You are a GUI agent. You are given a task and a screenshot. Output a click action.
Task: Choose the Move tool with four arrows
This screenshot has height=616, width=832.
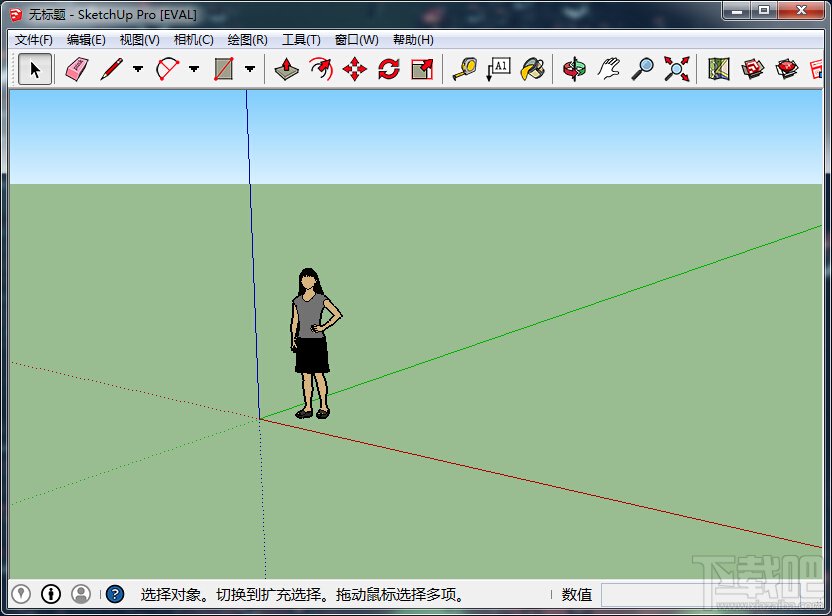pos(354,69)
